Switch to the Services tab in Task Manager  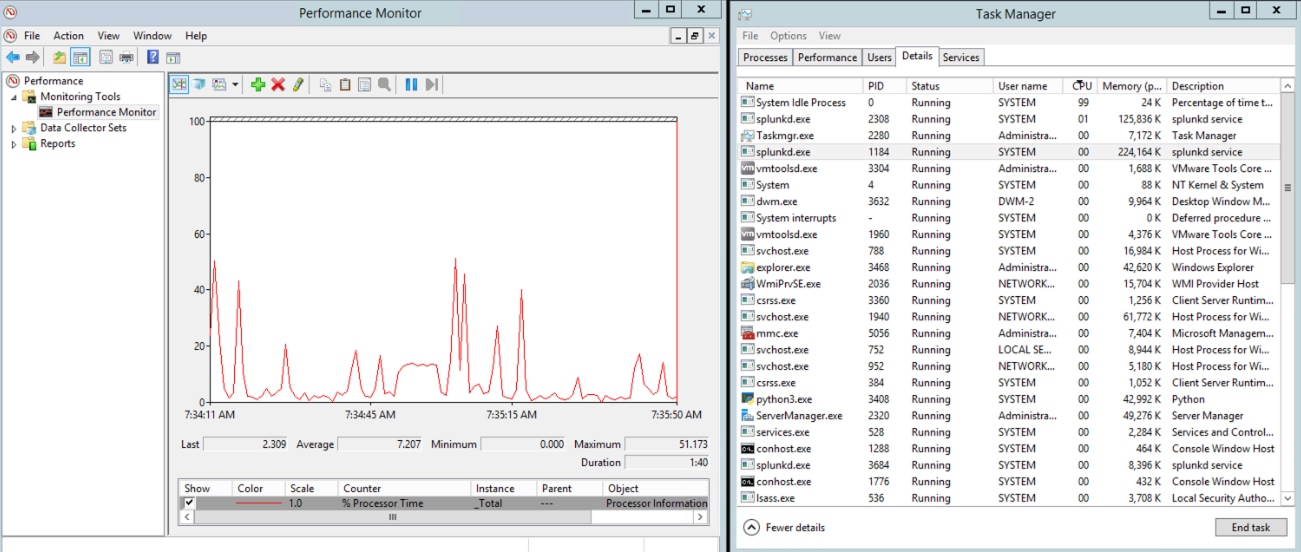coord(961,57)
